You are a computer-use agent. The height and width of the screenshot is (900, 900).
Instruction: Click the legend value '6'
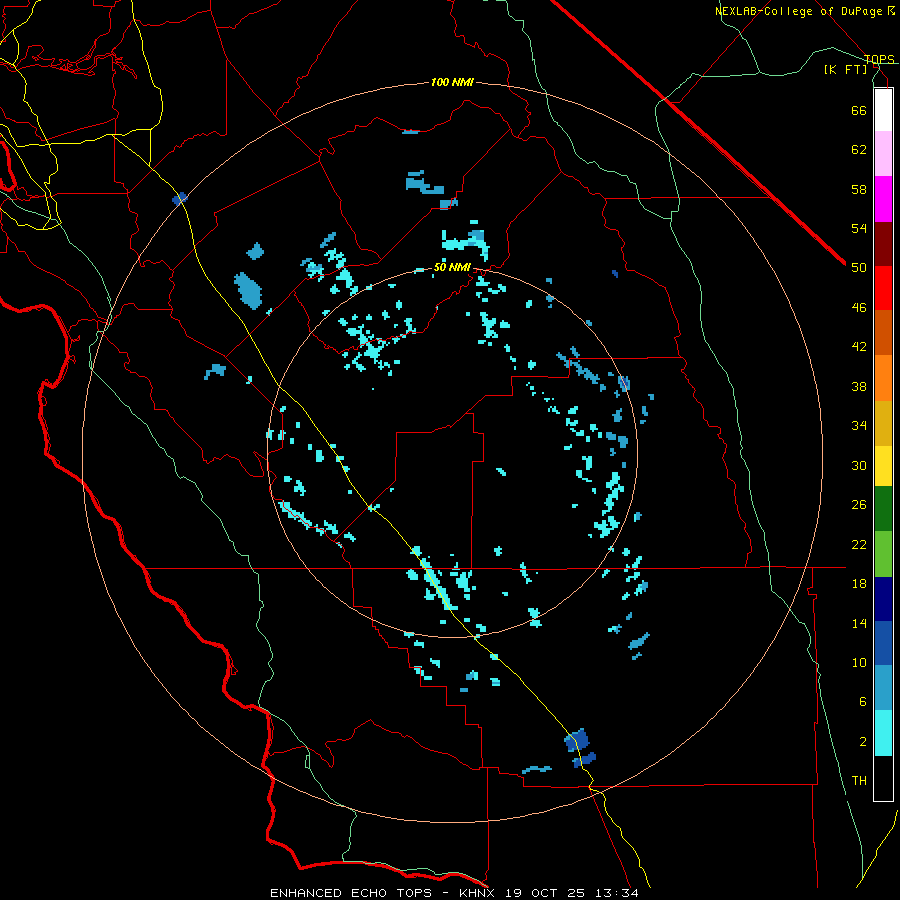pos(863,701)
